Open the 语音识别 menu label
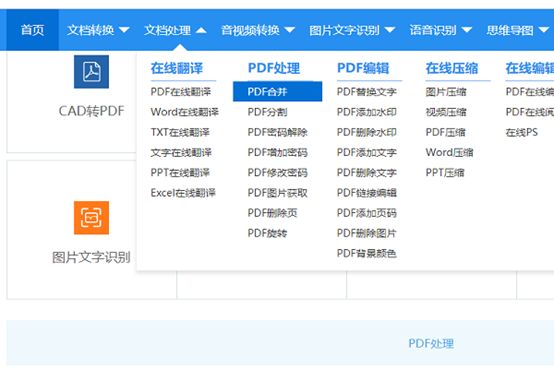Image resolution: width=554 pixels, height=369 pixels. [x=433, y=30]
